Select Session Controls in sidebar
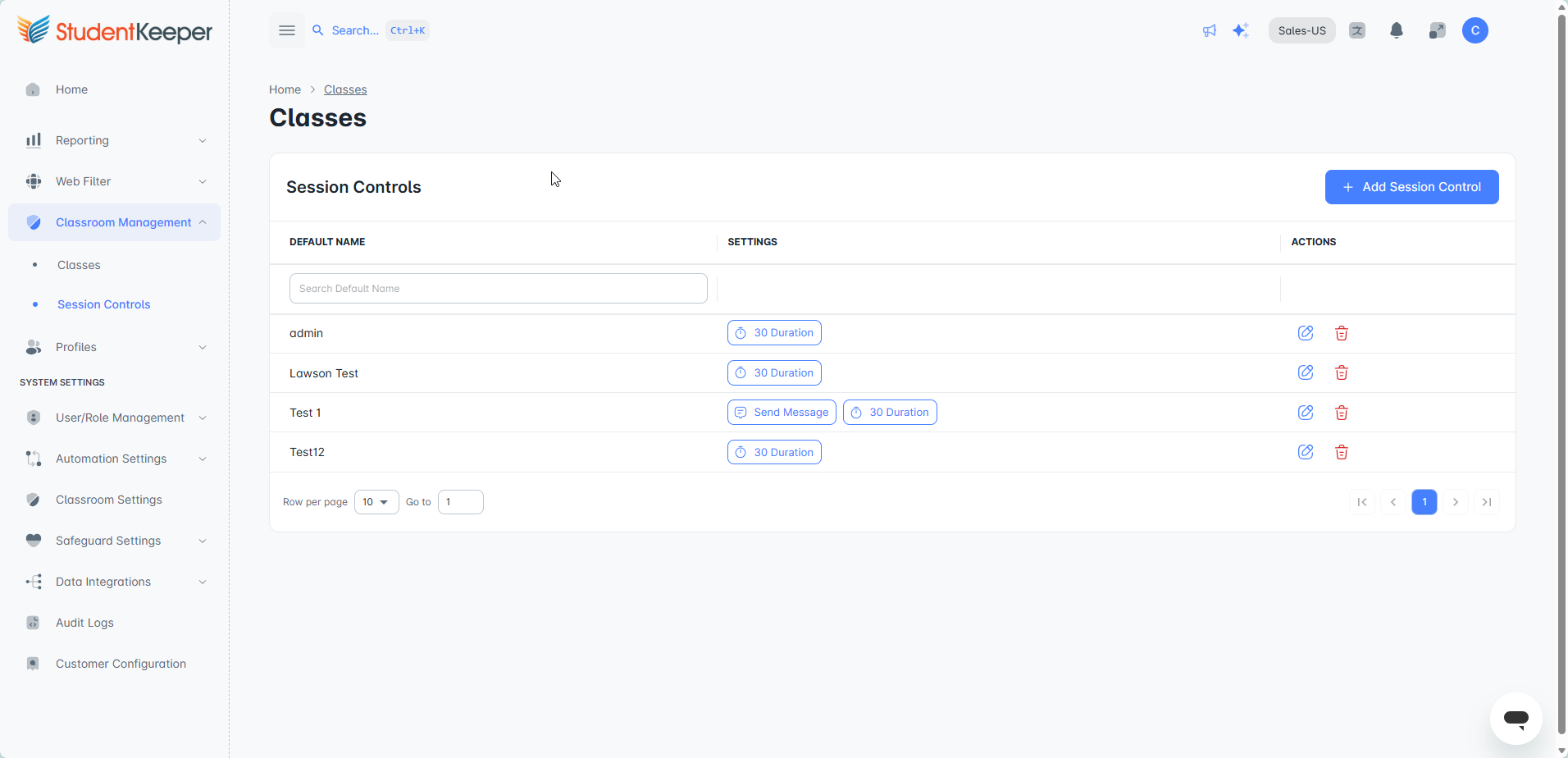The width and height of the screenshot is (1568, 758). coord(104,304)
